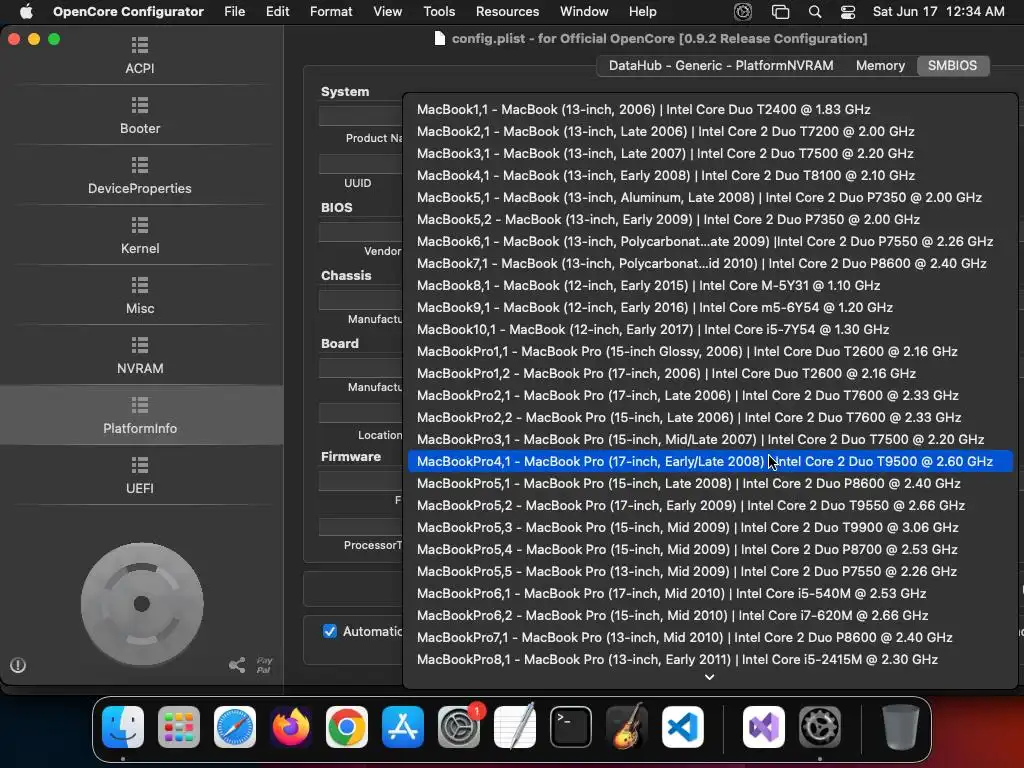Image resolution: width=1024 pixels, height=768 pixels.
Task: Switch to the Memory tab
Action: click(x=880, y=65)
